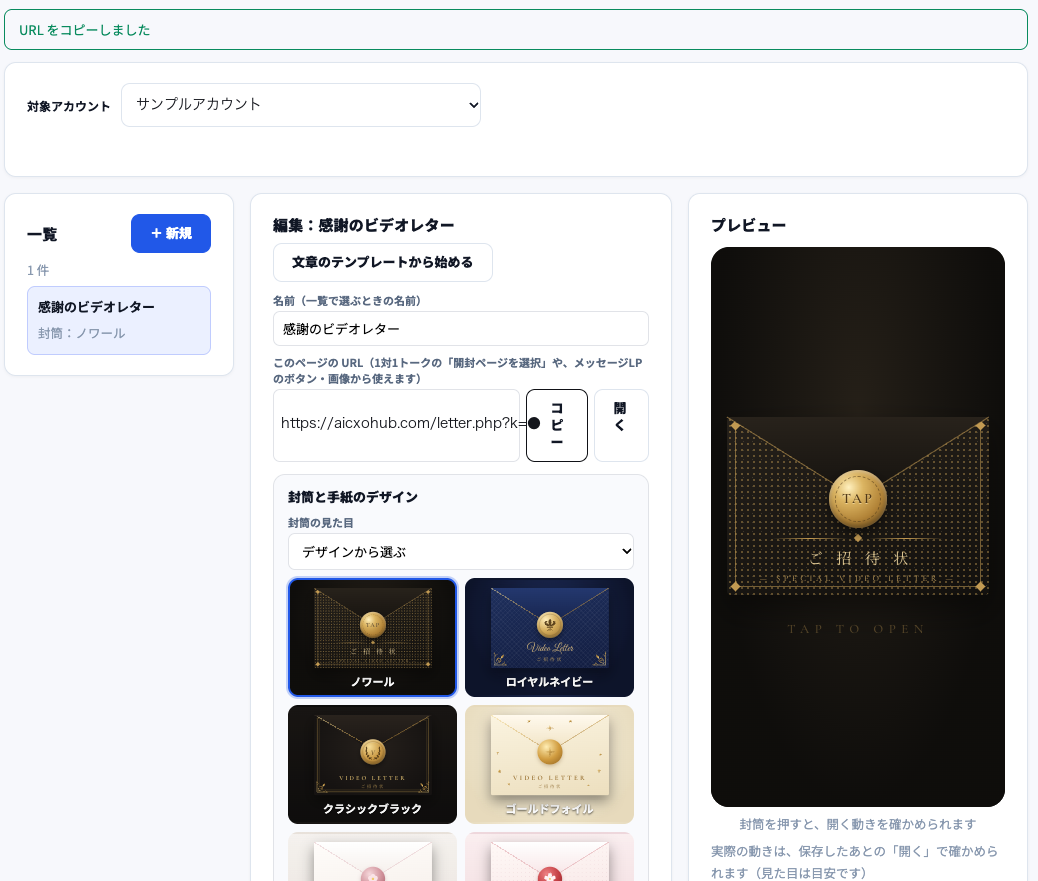Image resolution: width=1038 pixels, height=881 pixels.
Task: Choose the ゴールドフォイル envelope design
Action: (x=549, y=765)
